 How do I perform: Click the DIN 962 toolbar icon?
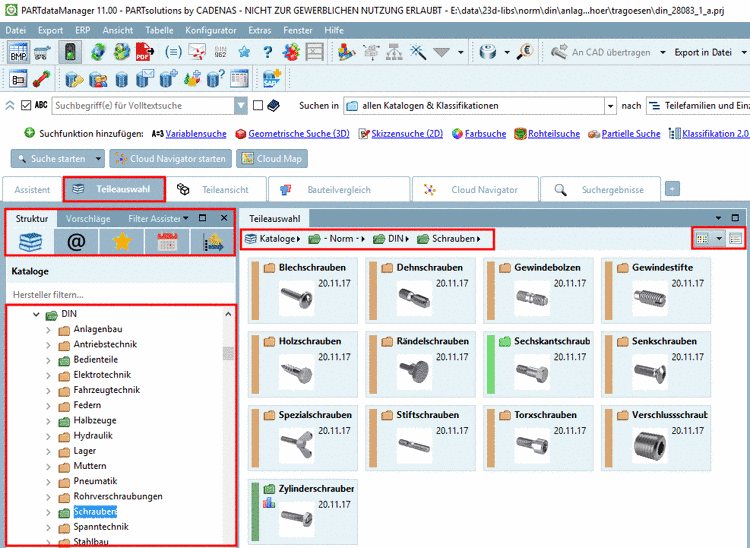tap(221, 52)
